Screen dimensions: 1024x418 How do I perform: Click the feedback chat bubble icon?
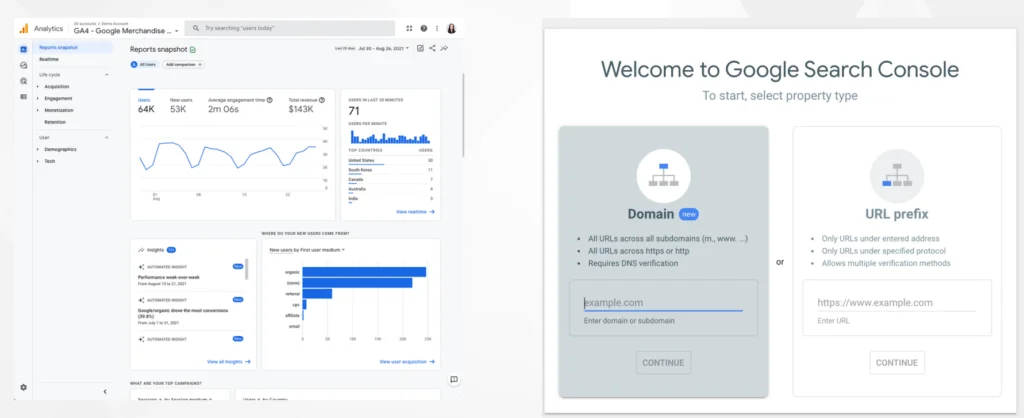coord(454,379)
